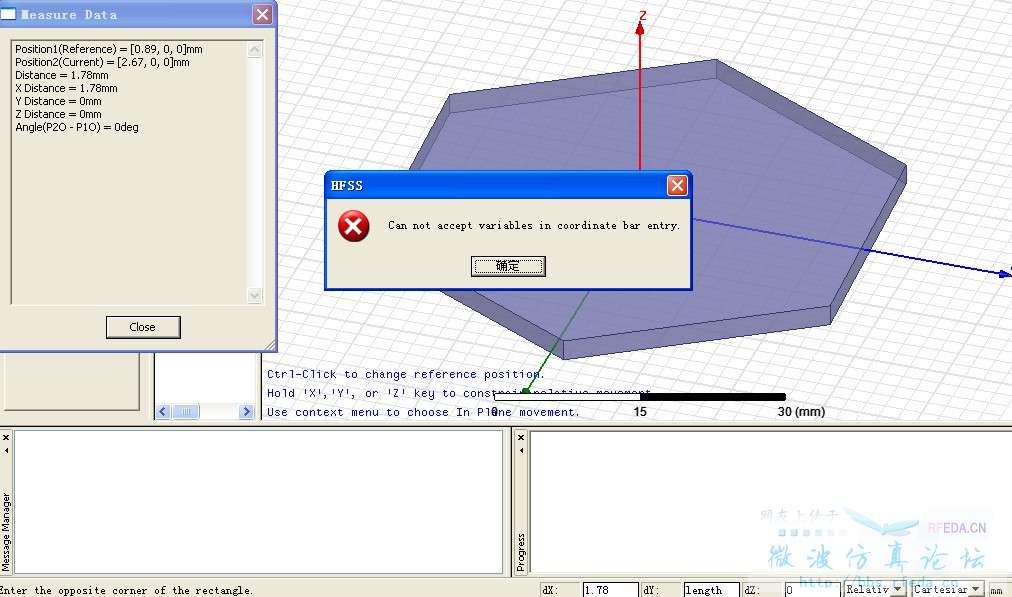The width and height of the screenshot is (1012, 597).
Task: Close the Progress panel with its X
Action: tap(521, 438)
